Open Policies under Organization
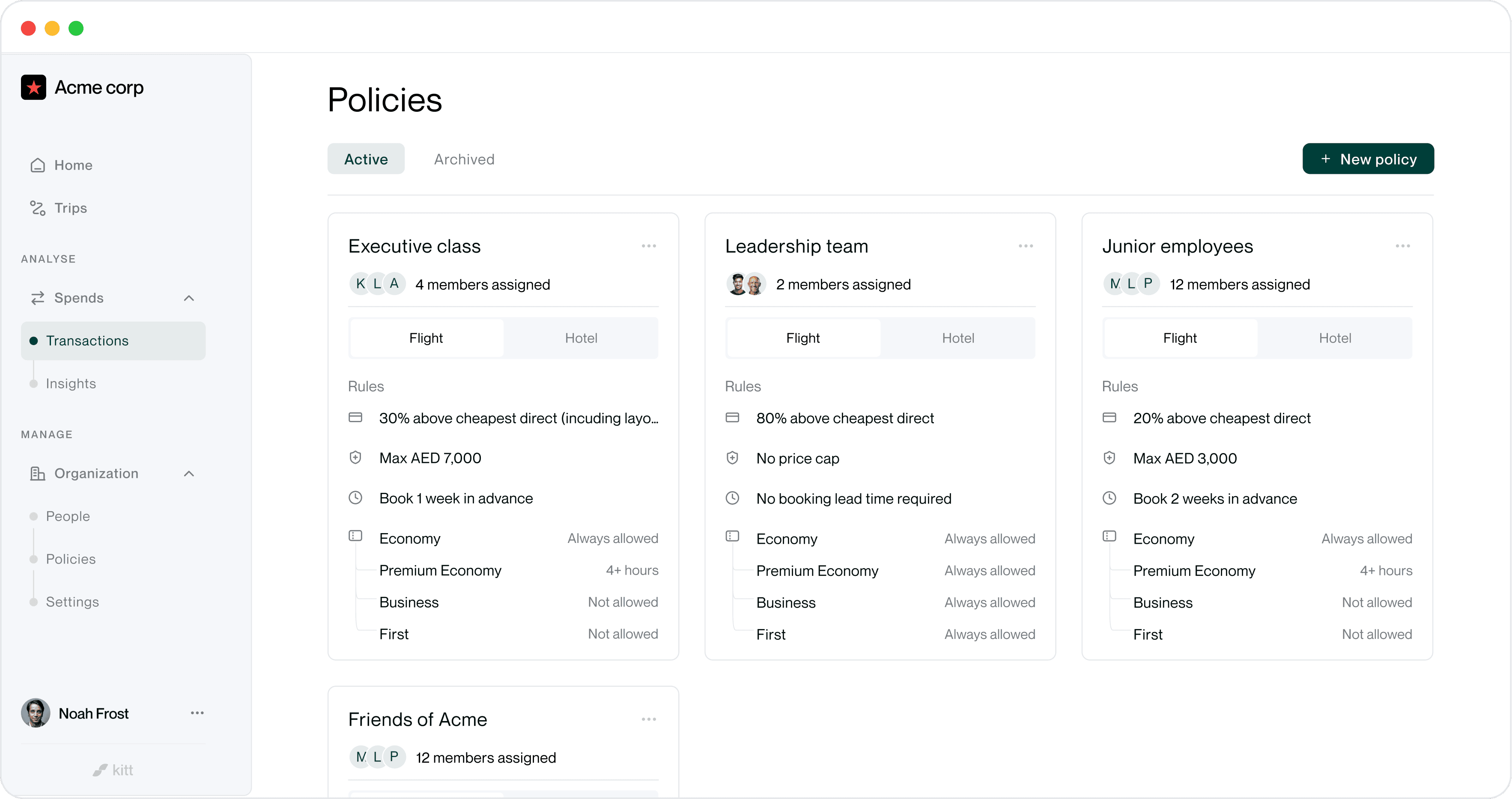Screen dimensions: 1512x799 pos(71,560)
